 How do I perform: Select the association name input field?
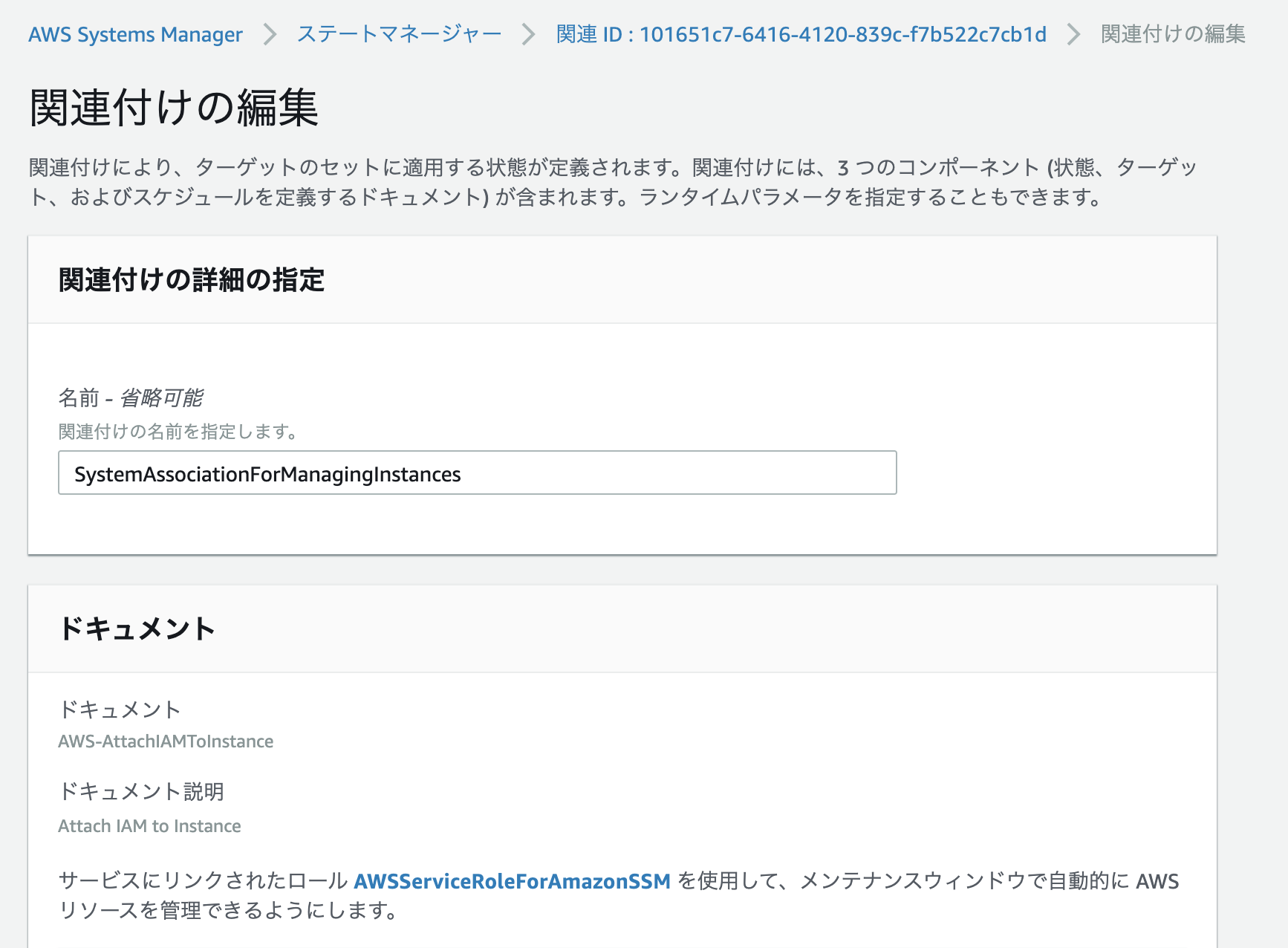[477, 473]
